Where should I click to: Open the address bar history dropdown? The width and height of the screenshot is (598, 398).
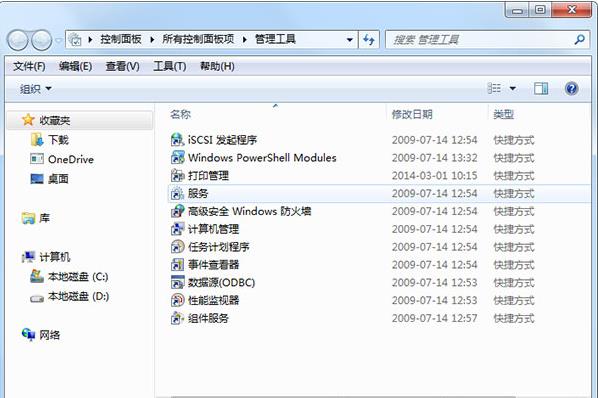click(349, 39)
